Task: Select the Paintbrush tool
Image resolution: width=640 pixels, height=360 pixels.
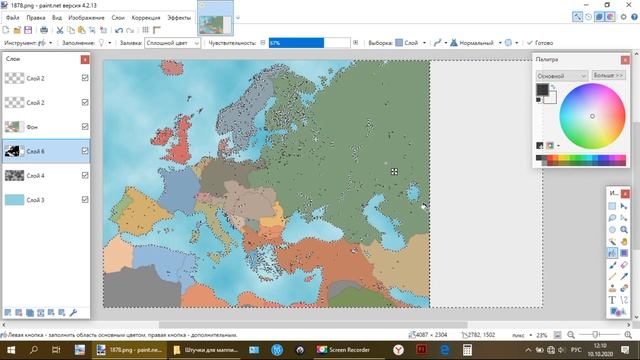Action: pos(612,265)
